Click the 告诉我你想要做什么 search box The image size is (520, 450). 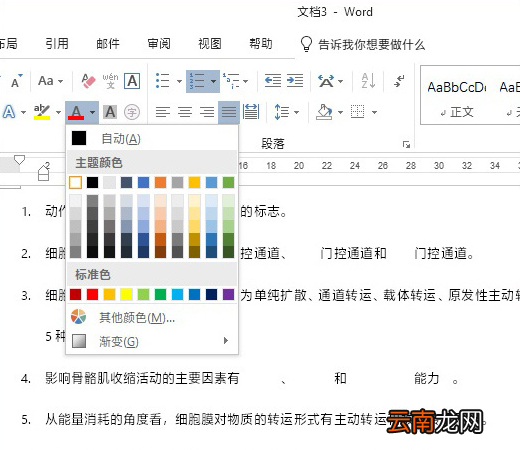click(x=363, y=44)
